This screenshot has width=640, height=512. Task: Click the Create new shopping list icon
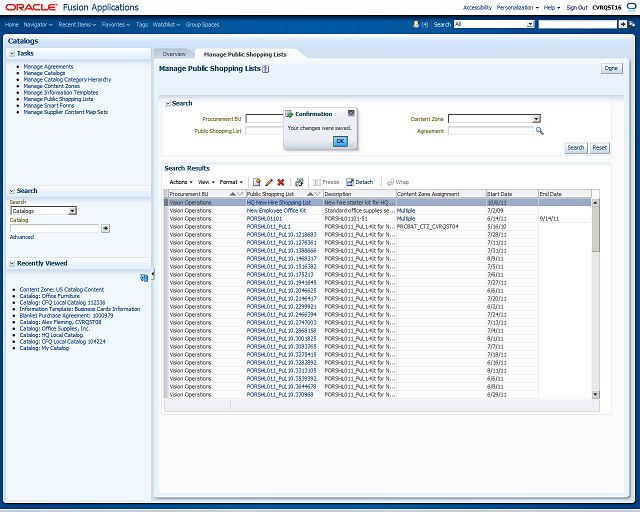[256, 182]
